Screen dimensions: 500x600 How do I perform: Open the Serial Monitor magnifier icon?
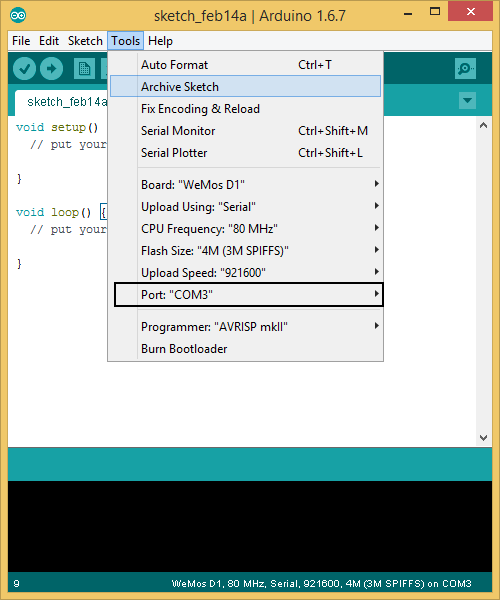(x=465, y=68)
